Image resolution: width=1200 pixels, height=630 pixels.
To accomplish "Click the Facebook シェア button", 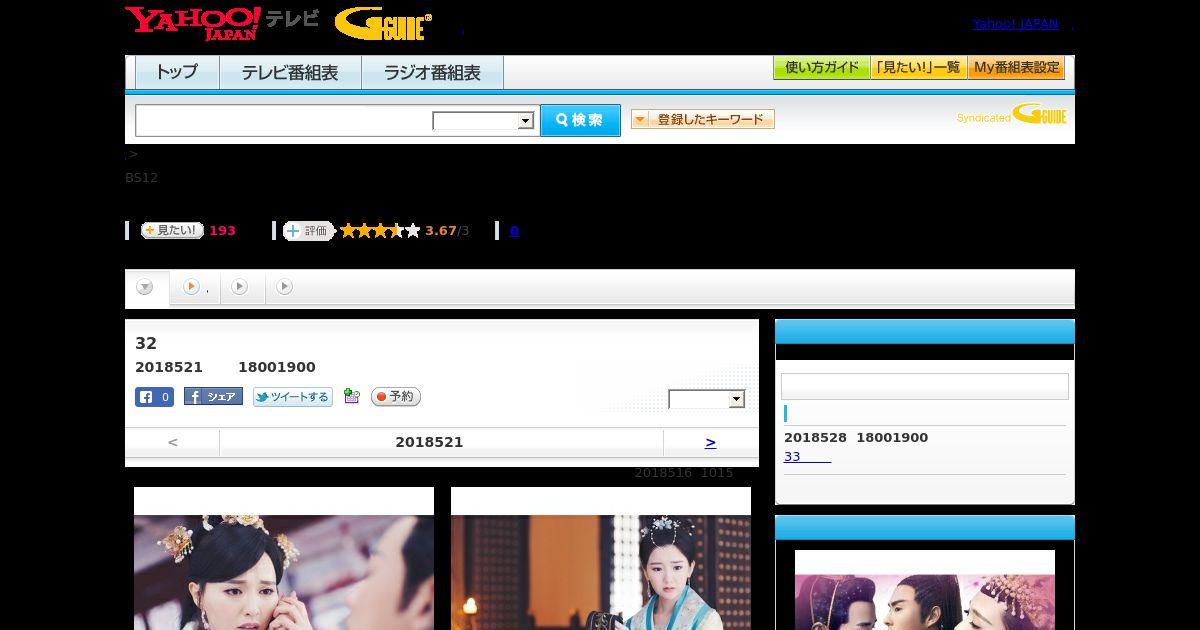I will point(213,397).
